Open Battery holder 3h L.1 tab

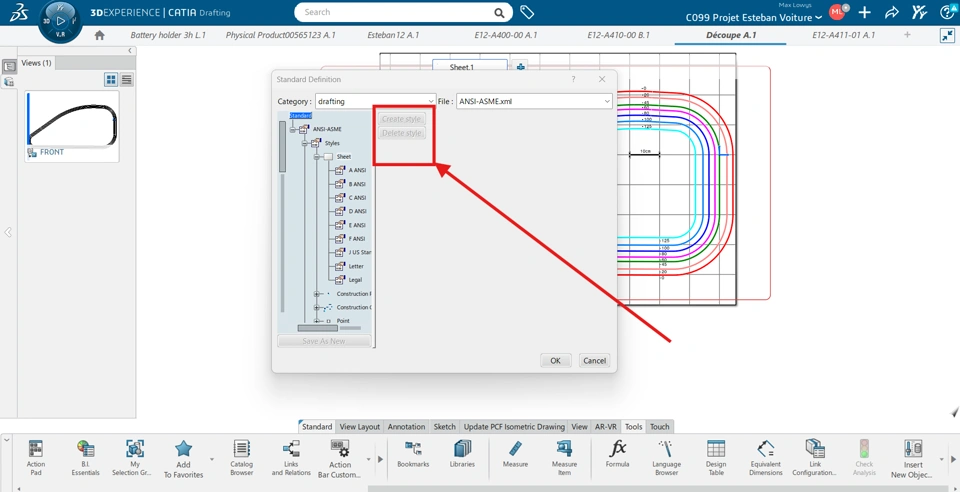(168, 35)
